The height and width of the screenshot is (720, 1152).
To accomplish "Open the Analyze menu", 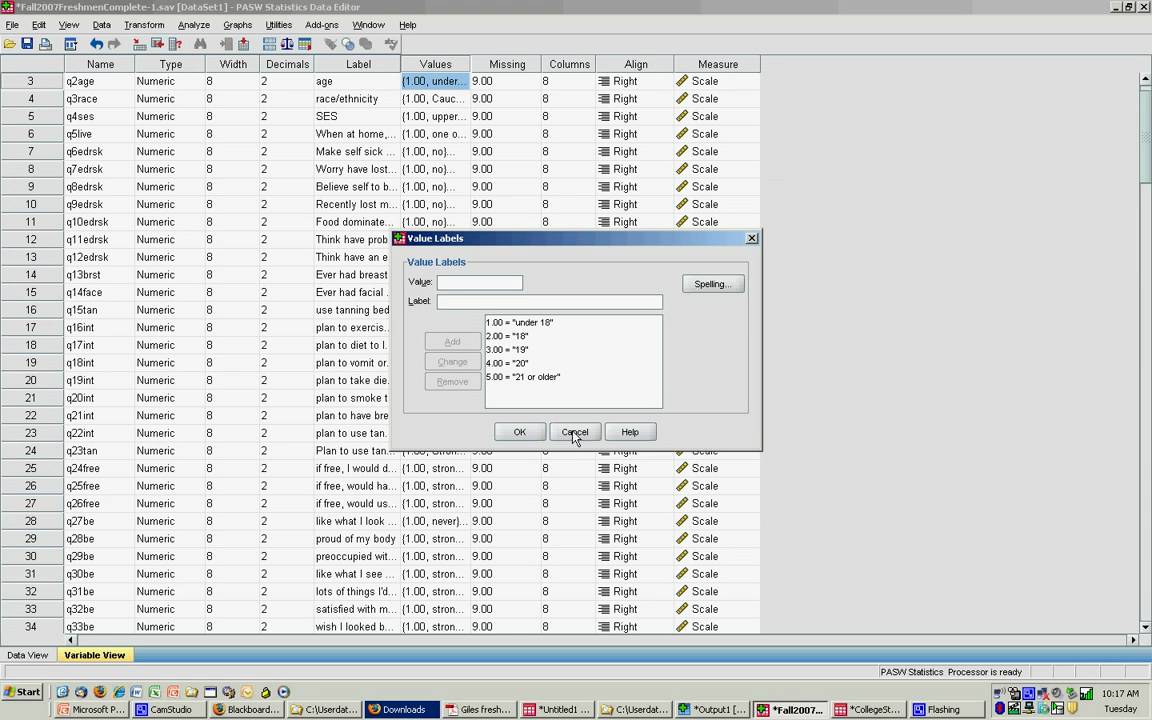I will pos(193,25).
